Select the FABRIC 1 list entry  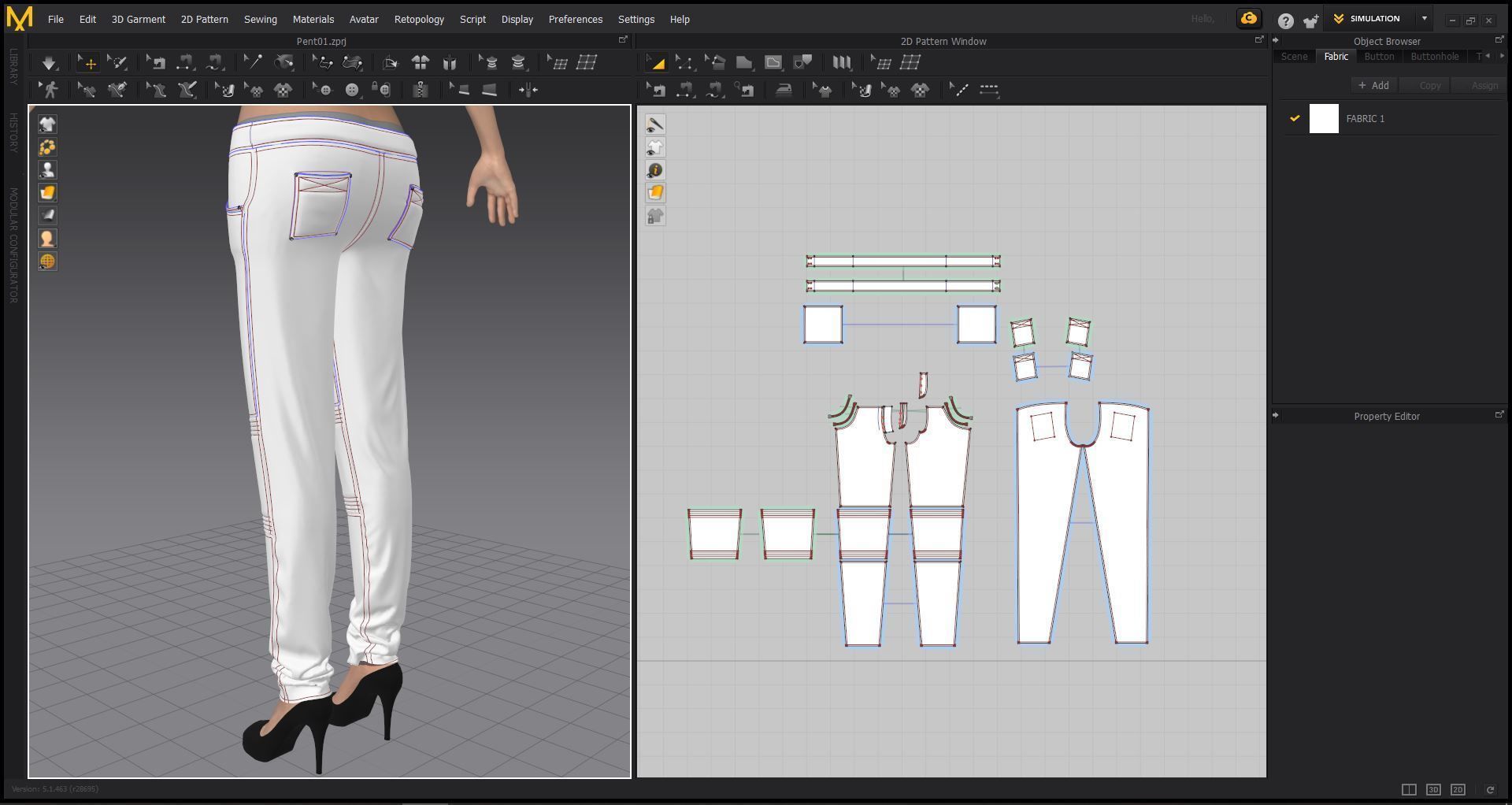tap(1390, 119)
